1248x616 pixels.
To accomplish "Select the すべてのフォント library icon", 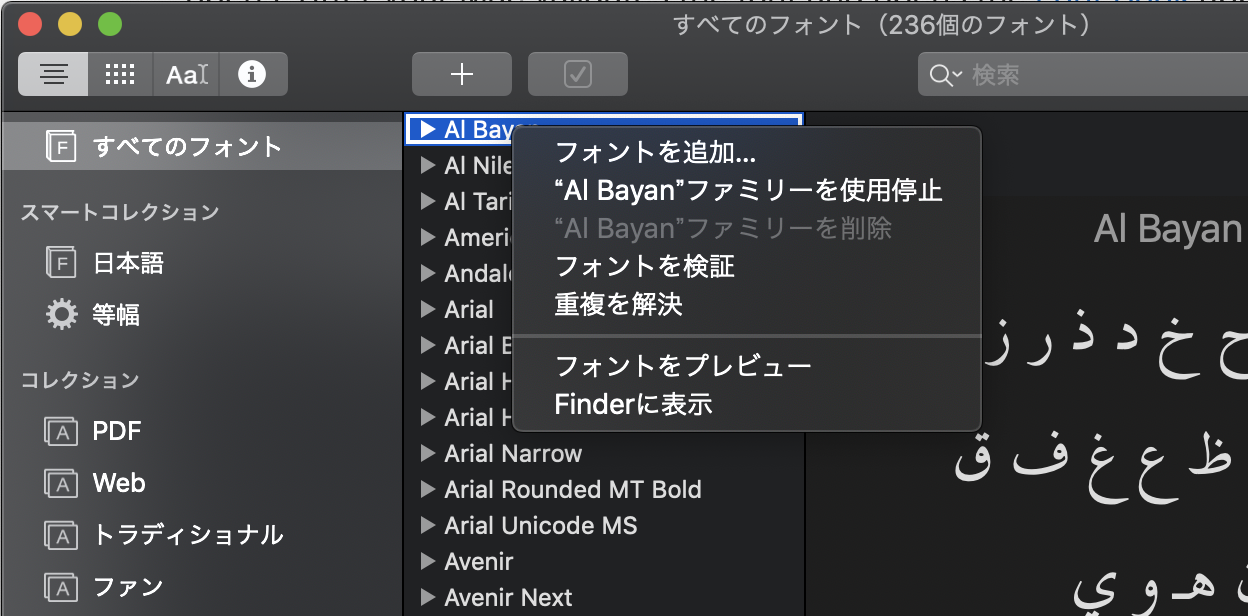I will click(61, 147).
